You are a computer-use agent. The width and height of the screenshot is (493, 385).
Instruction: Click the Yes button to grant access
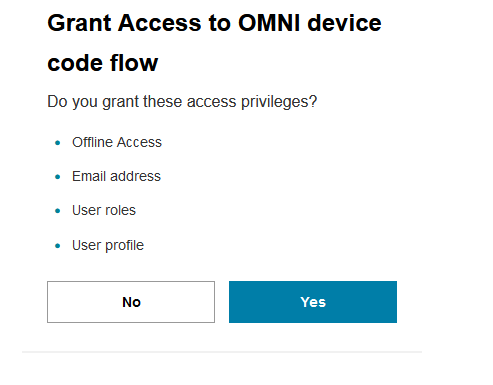pyautogui.click(x=313, y=302)
